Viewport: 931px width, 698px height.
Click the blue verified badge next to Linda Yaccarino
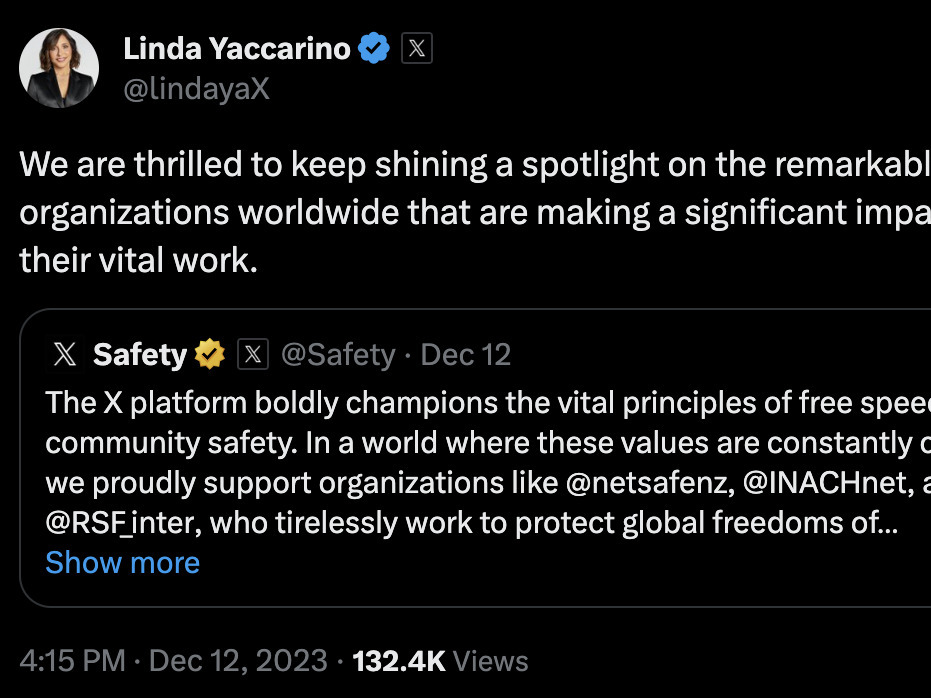tap(373, 47)
